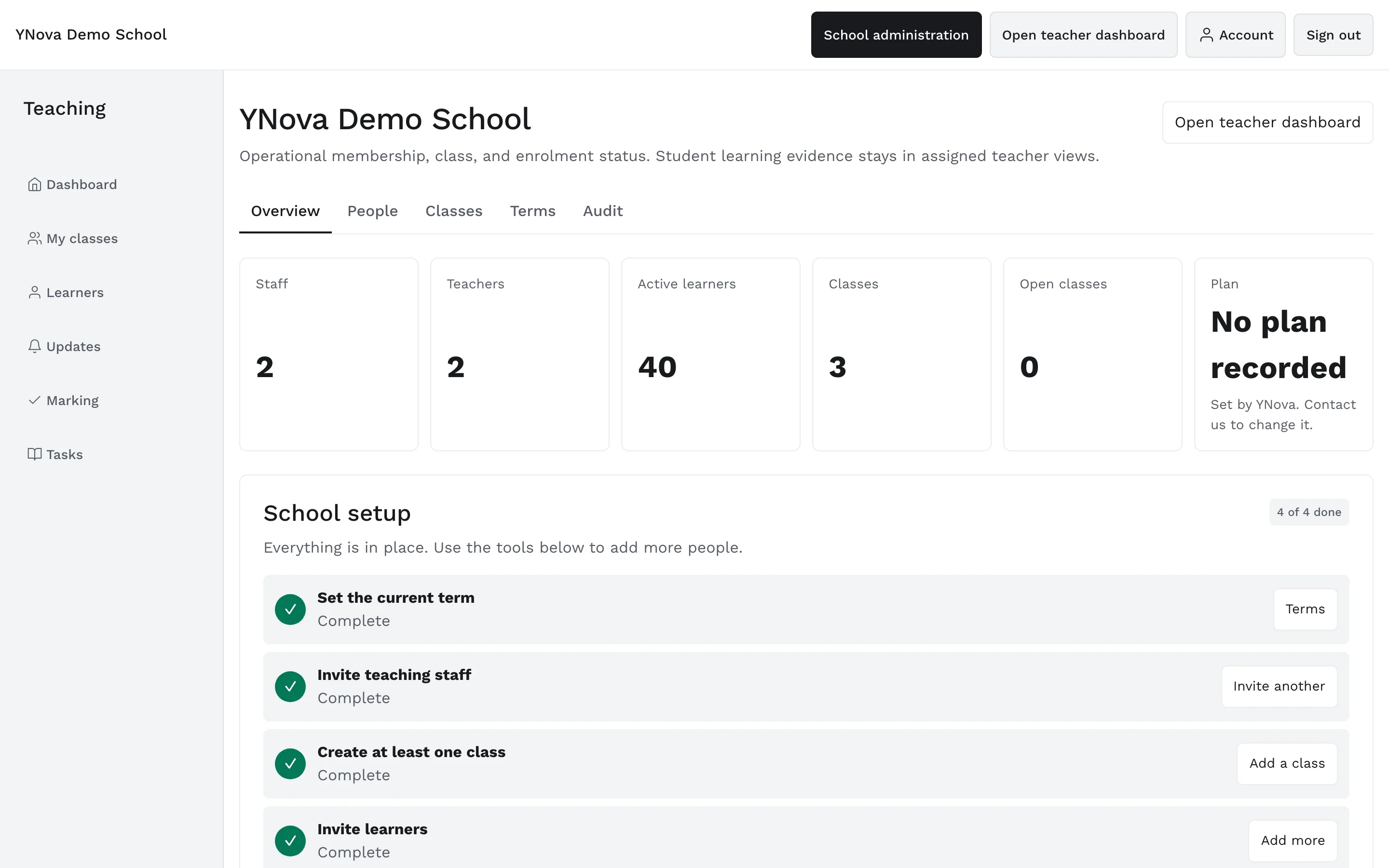Click the Marking checkmark icon
Viewport: 1389px width, 868px height.
(x=34, y=400)
